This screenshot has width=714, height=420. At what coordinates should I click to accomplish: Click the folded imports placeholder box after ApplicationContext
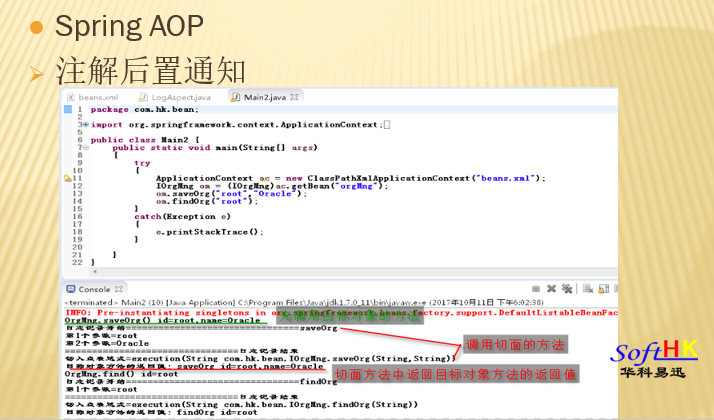tap(387, 125)
